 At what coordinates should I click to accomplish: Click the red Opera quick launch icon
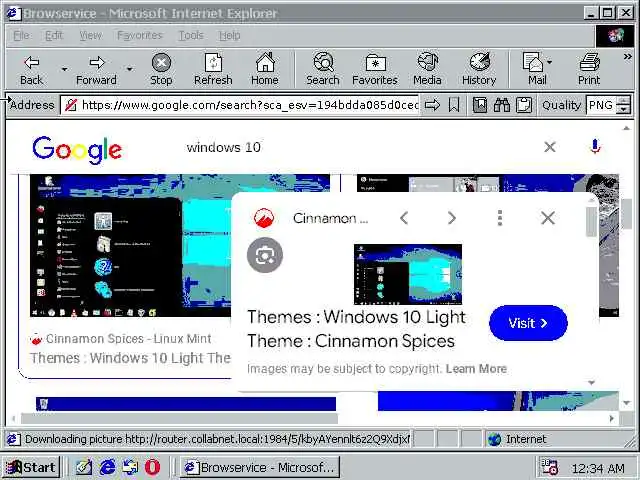click(x=152, y=467)
